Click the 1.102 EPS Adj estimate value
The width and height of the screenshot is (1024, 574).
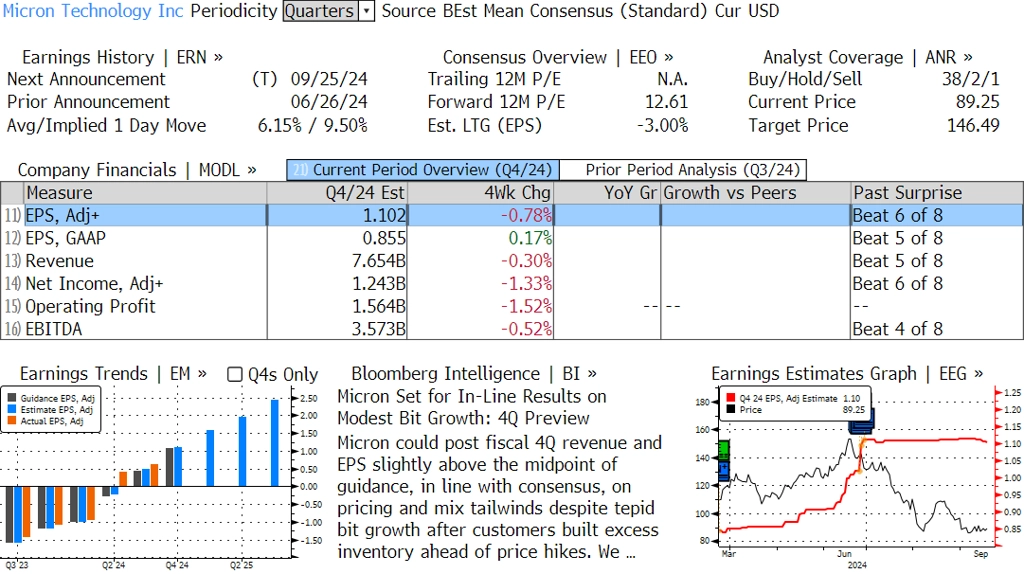pyautogui.click(x=384, y=215)
